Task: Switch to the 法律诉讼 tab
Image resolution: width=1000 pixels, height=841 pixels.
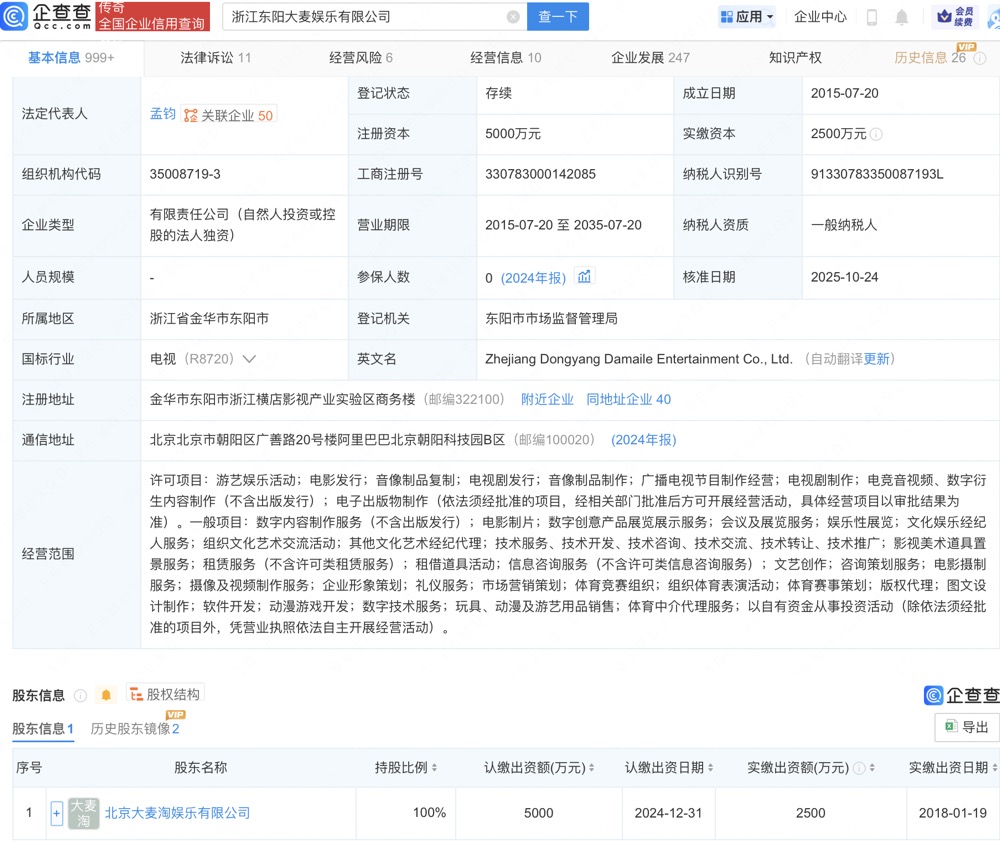Action: 215,58
